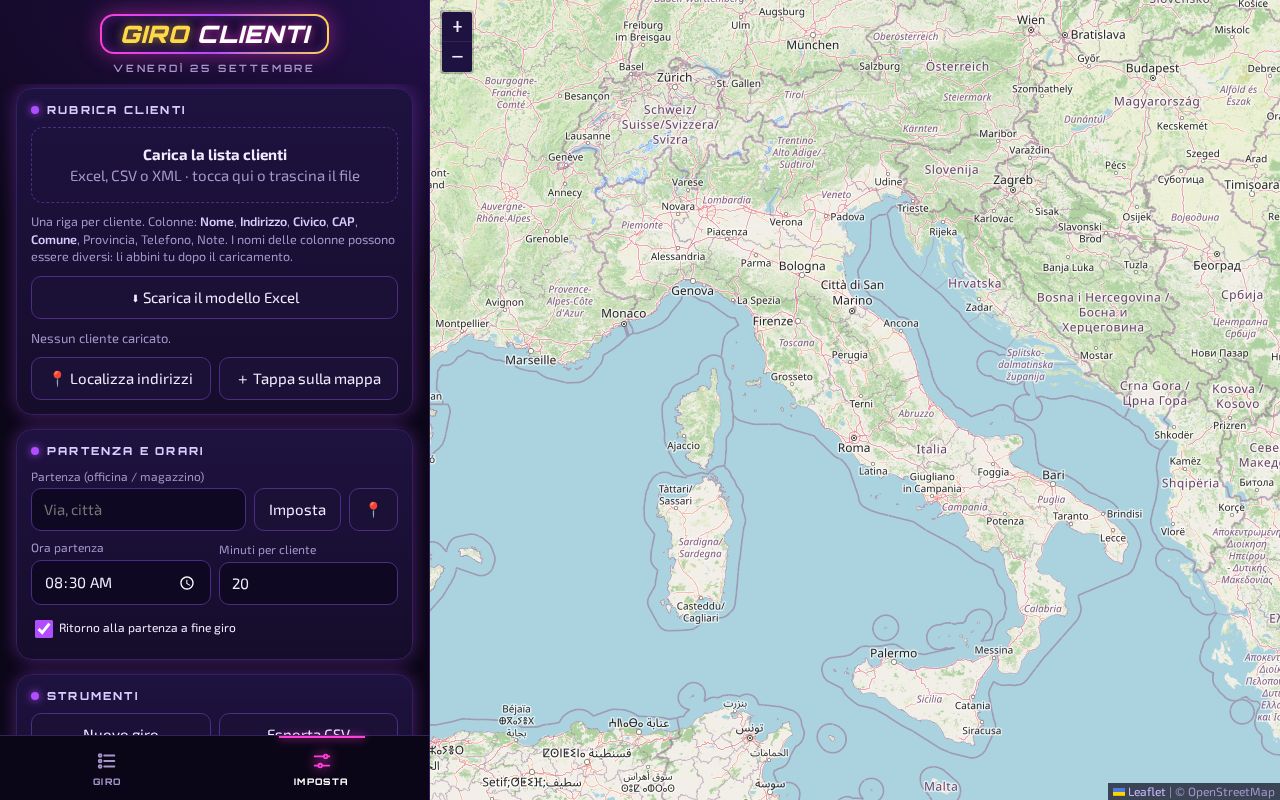Zoom out on the map
Image resolution: width=1280 pixels, height=800 pixels.
click(457, 57)
